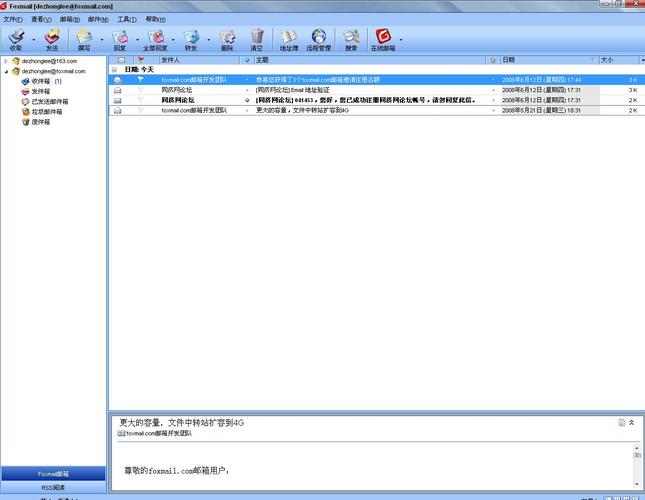The height and width of the screenshot is (500, 645).
Task: Toggle flag on the Email地址验证 message row
Action: point(140,90)
